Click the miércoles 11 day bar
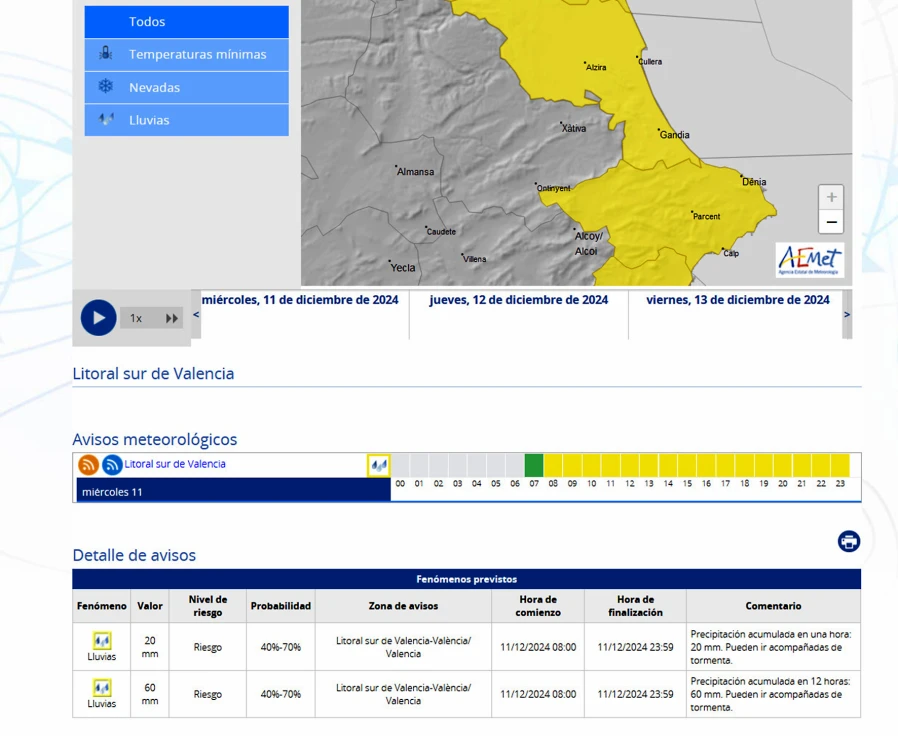 click(234, 491)
